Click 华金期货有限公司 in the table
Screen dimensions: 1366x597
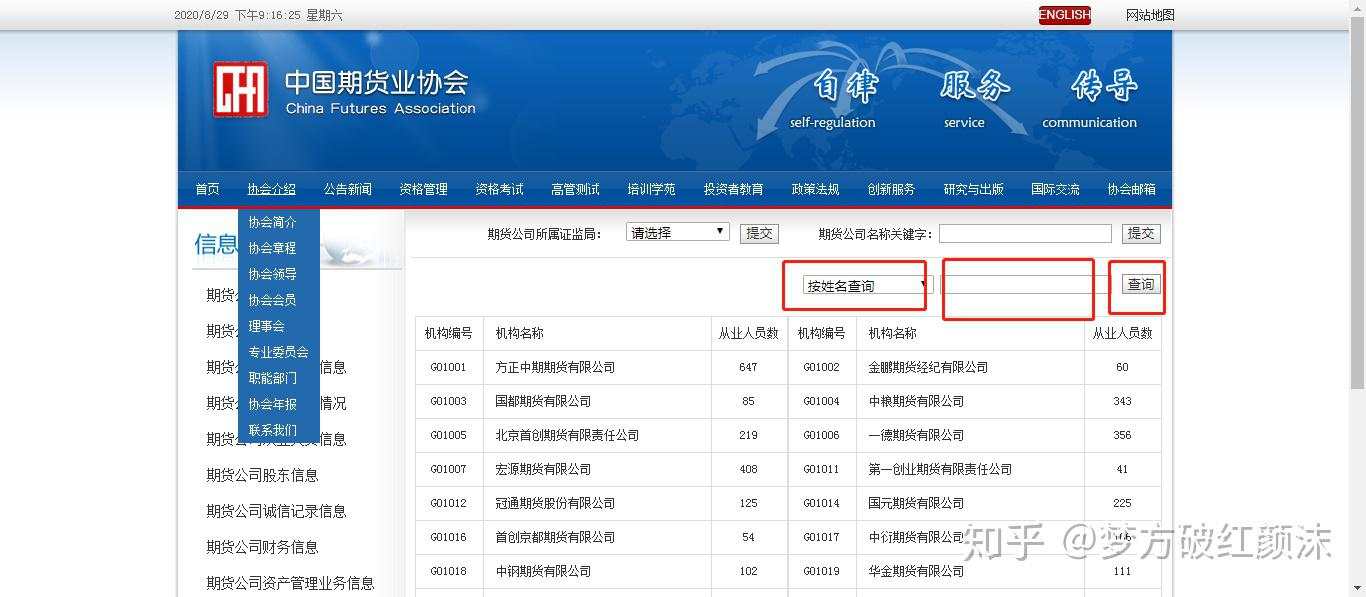(916, 571)
